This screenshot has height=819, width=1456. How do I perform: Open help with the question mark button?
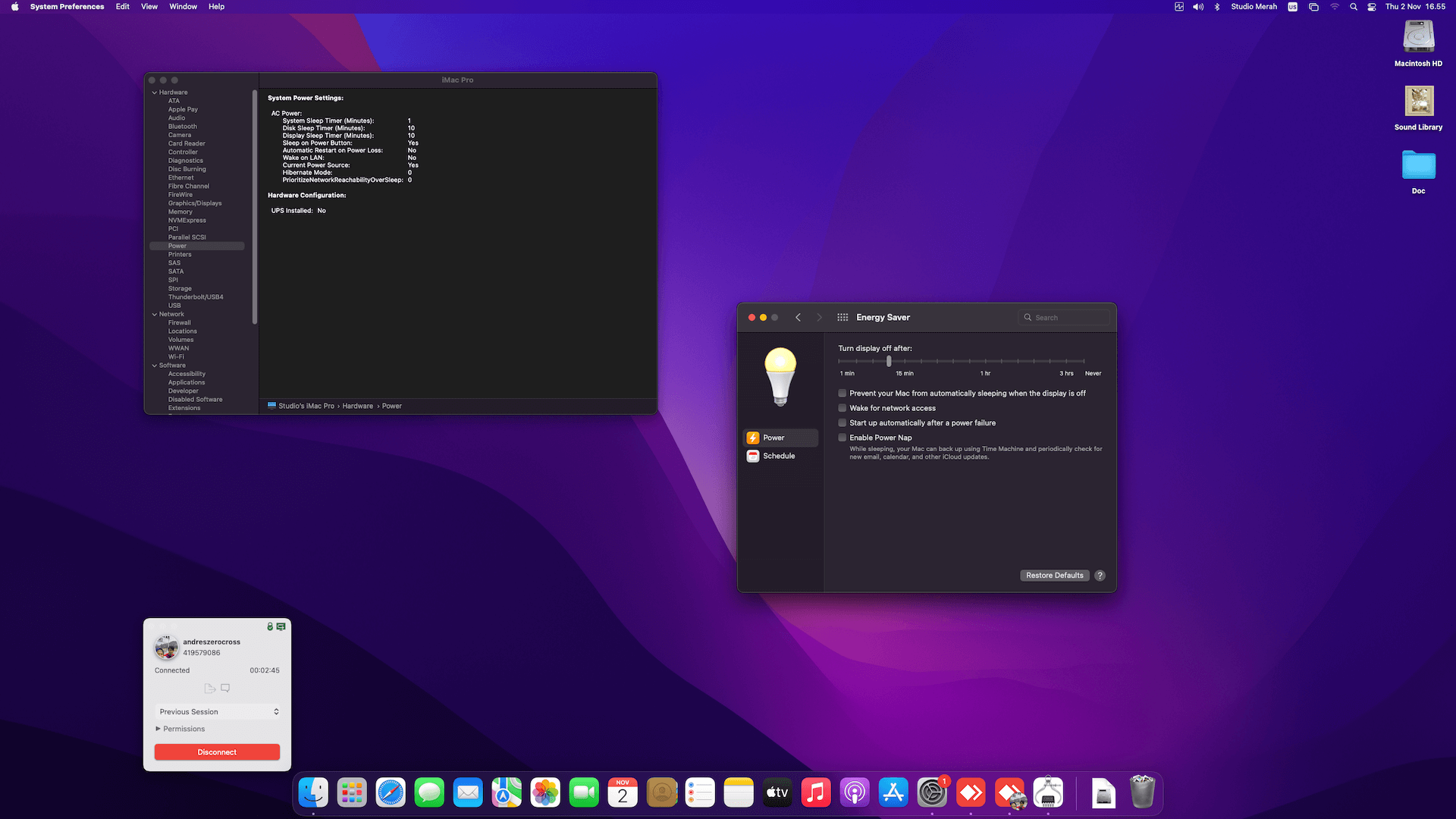(x=1100, y=576)
